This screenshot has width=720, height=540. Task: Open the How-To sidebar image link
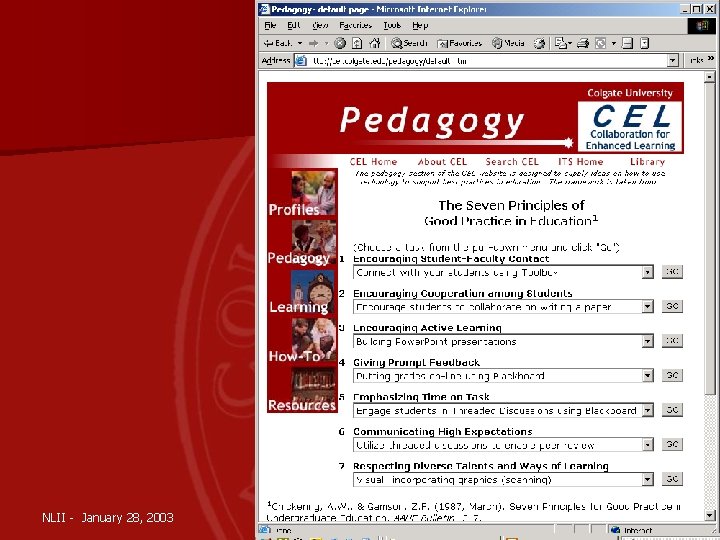coord(303,340)
